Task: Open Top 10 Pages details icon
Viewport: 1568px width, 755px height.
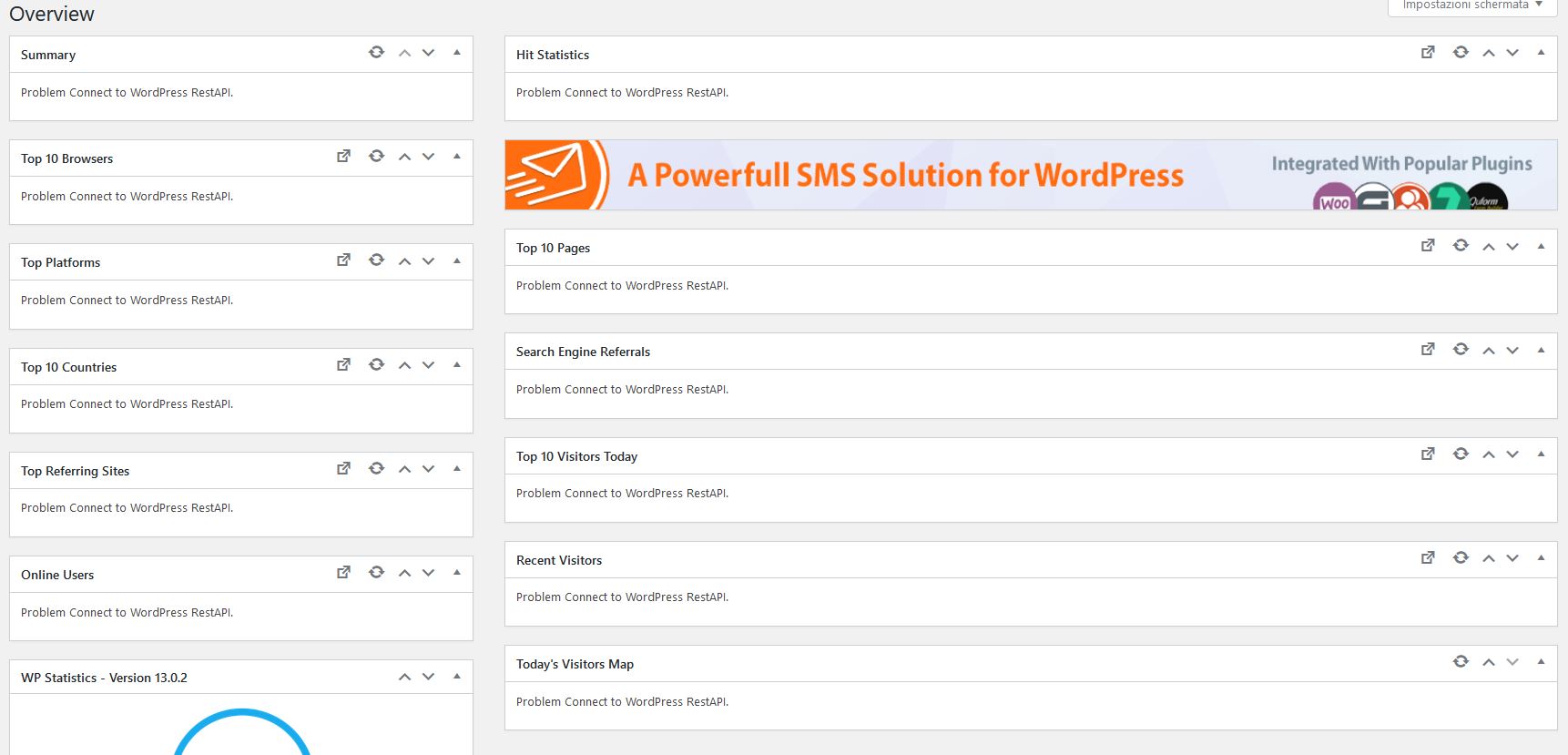Action: [x=1428, y=246]
